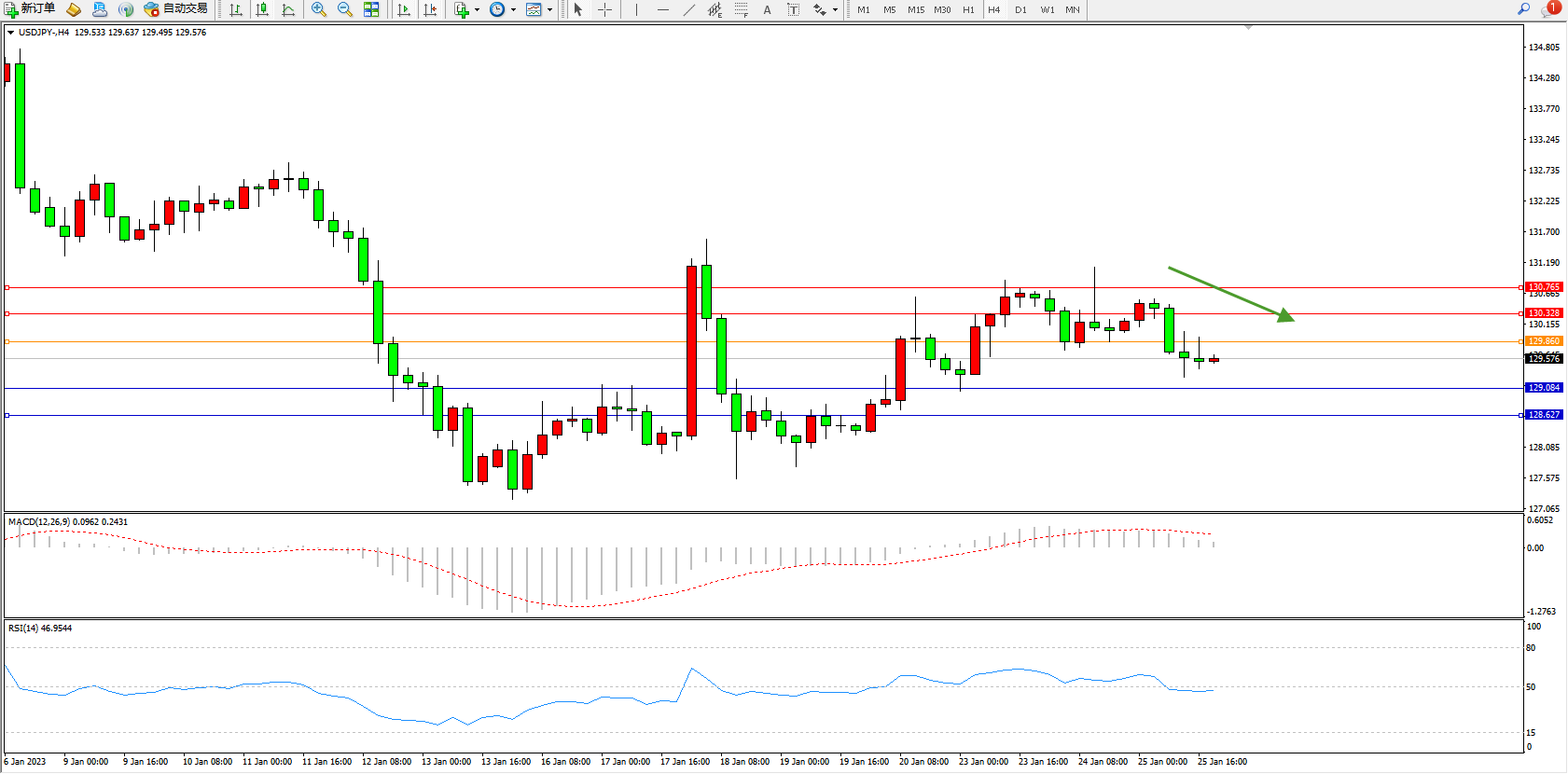Switch chart to bar chart style
Viewport: 1568px width, 774px height.
236,9
